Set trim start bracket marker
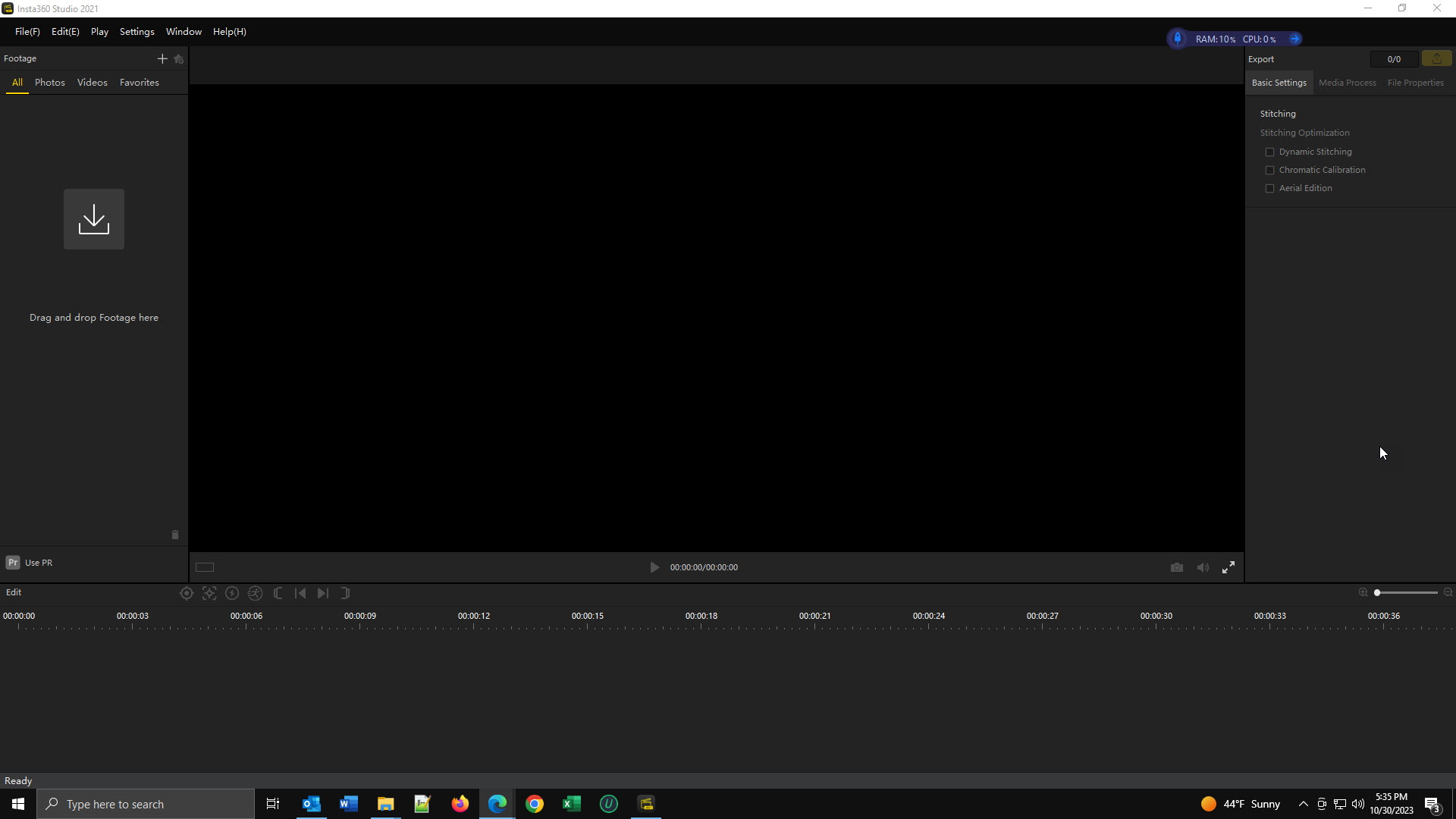 tap(278, 593)
